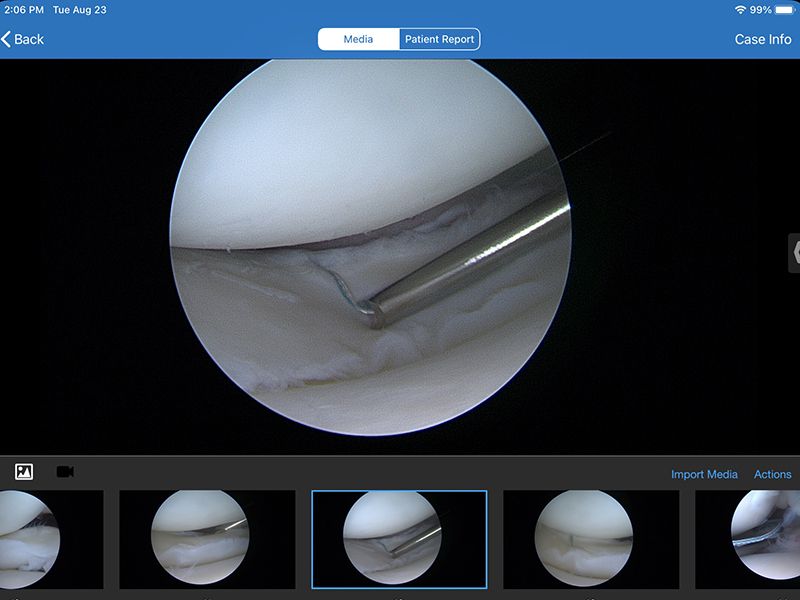Open the Actions menu
This screenshot has height=600, width=800.
pyautogui.click(x=772, y=474)
